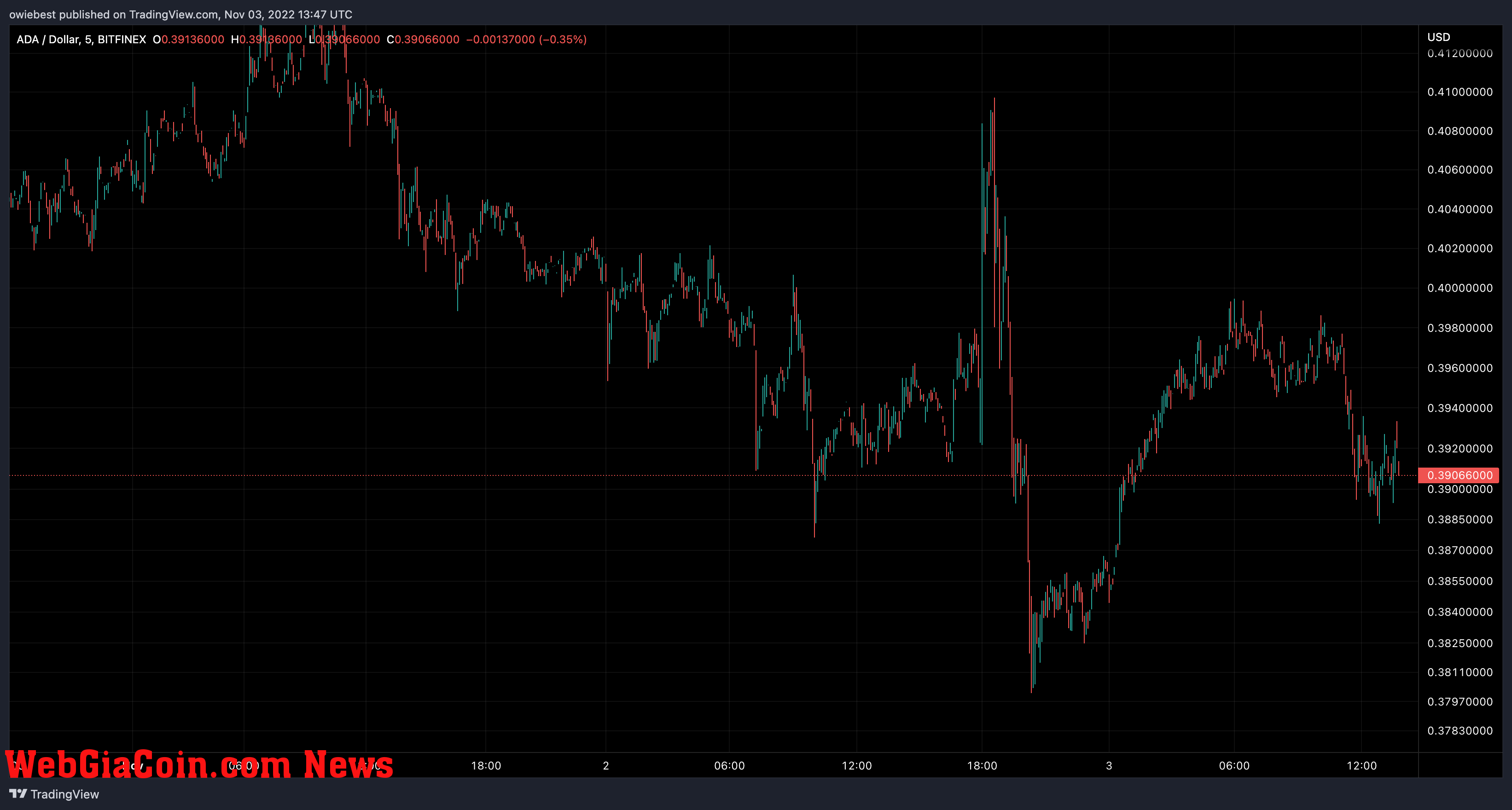Click the Close value C0.39066000 in header

[x=423, y=39]
